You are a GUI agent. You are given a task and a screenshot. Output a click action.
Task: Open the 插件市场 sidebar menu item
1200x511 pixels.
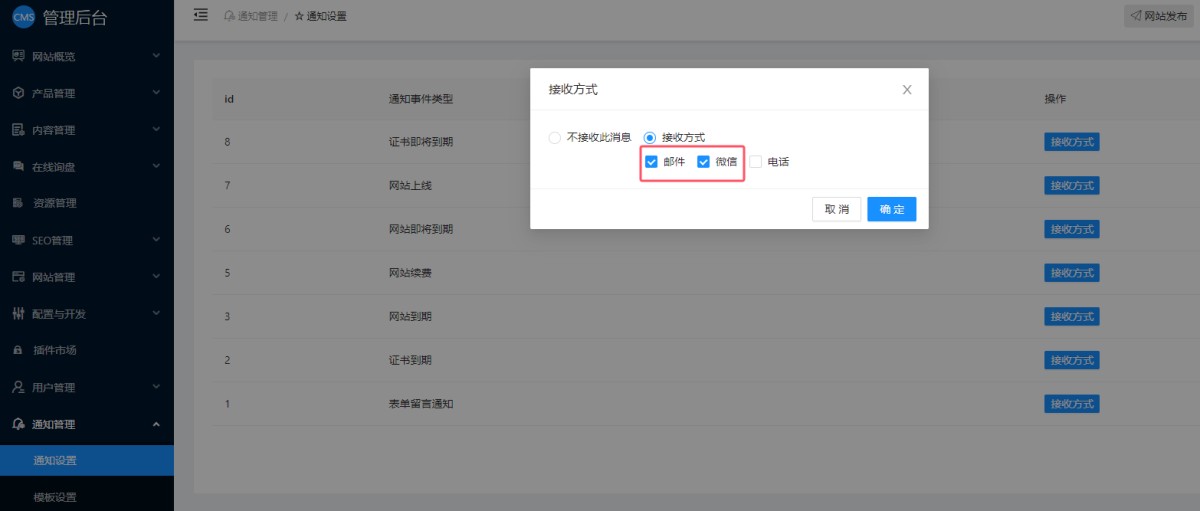87,350
